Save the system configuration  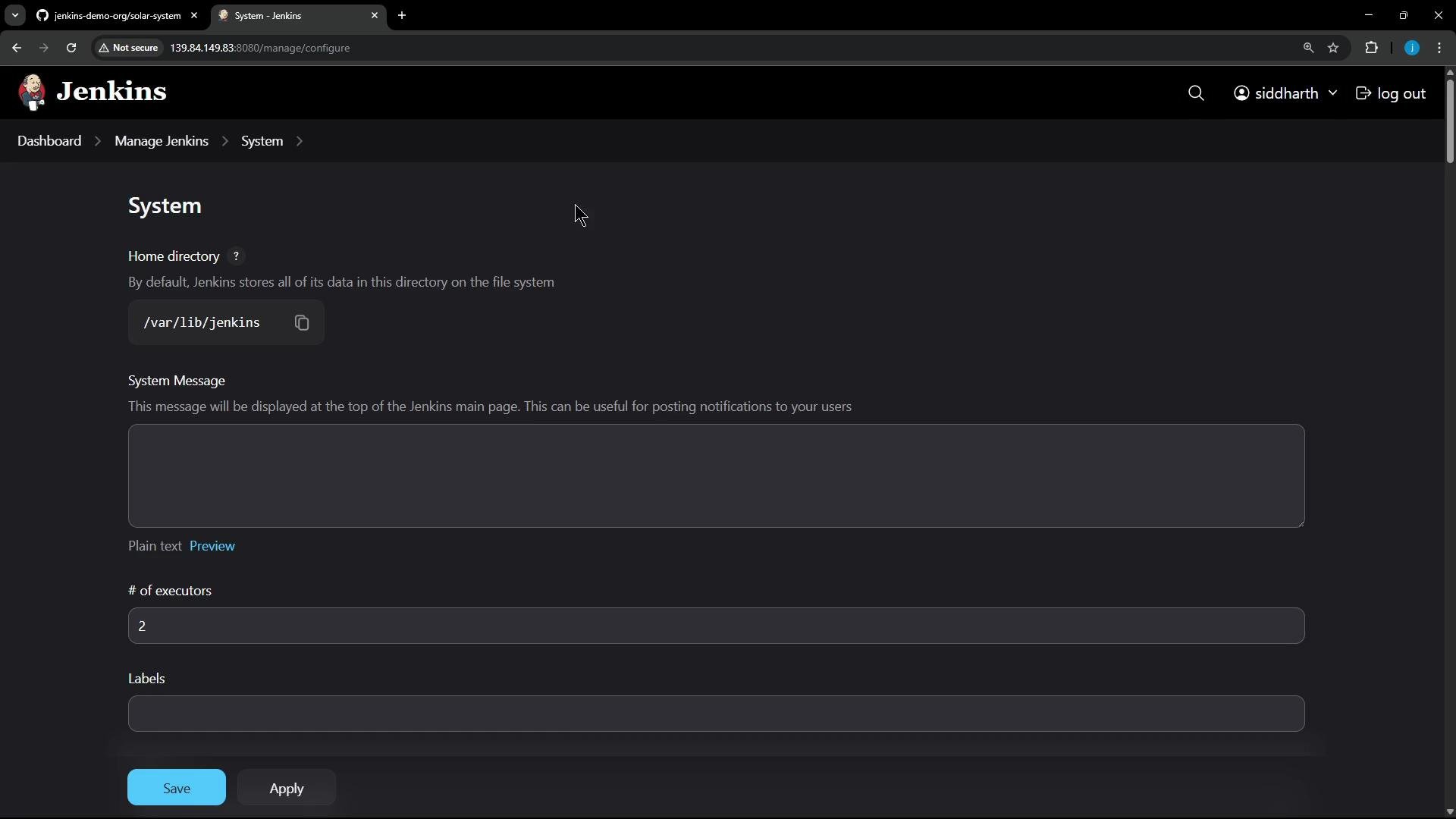(177, 788)
